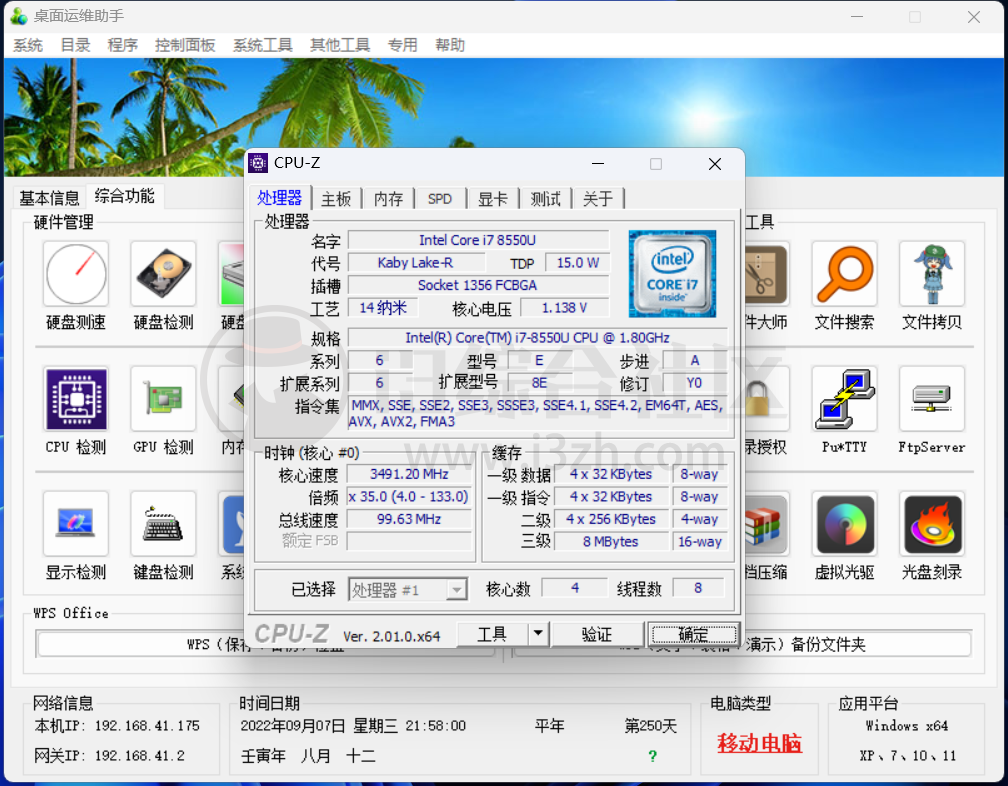Click the 验证 validate button

(597, 634)
